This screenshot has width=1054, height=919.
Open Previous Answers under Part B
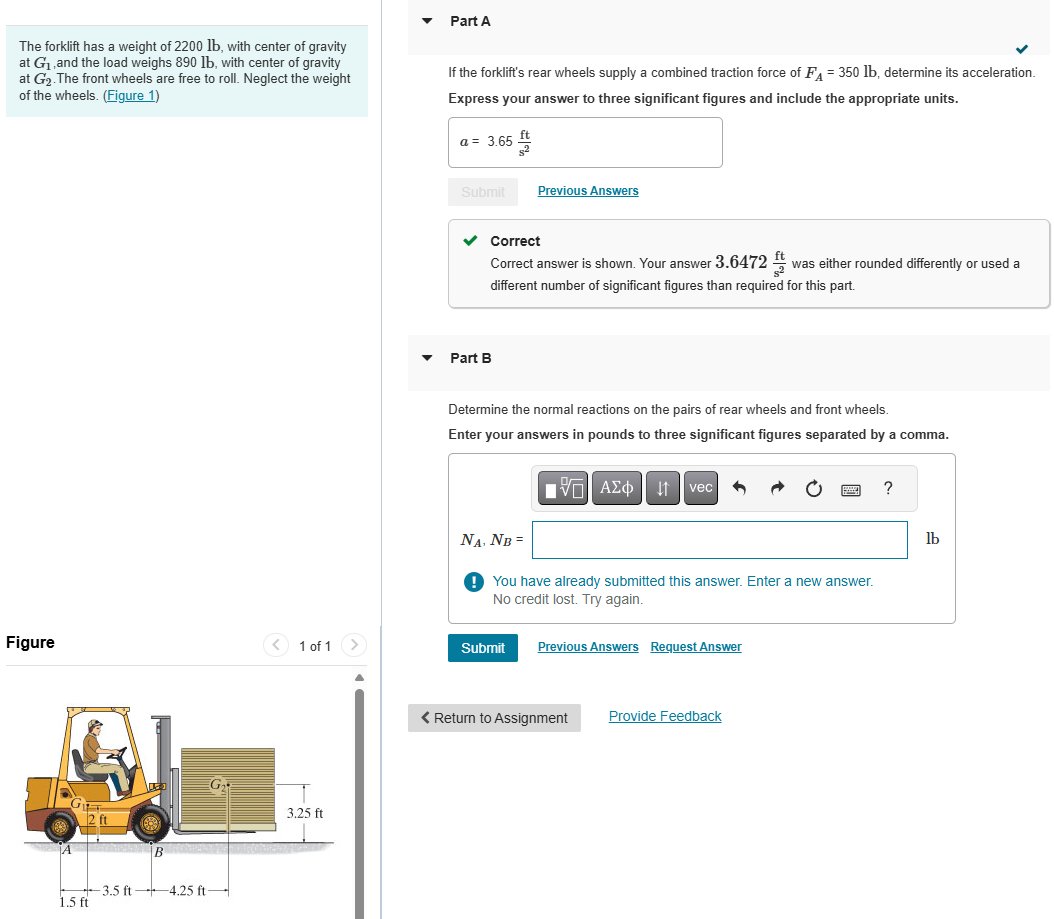[x=587, y=647]
